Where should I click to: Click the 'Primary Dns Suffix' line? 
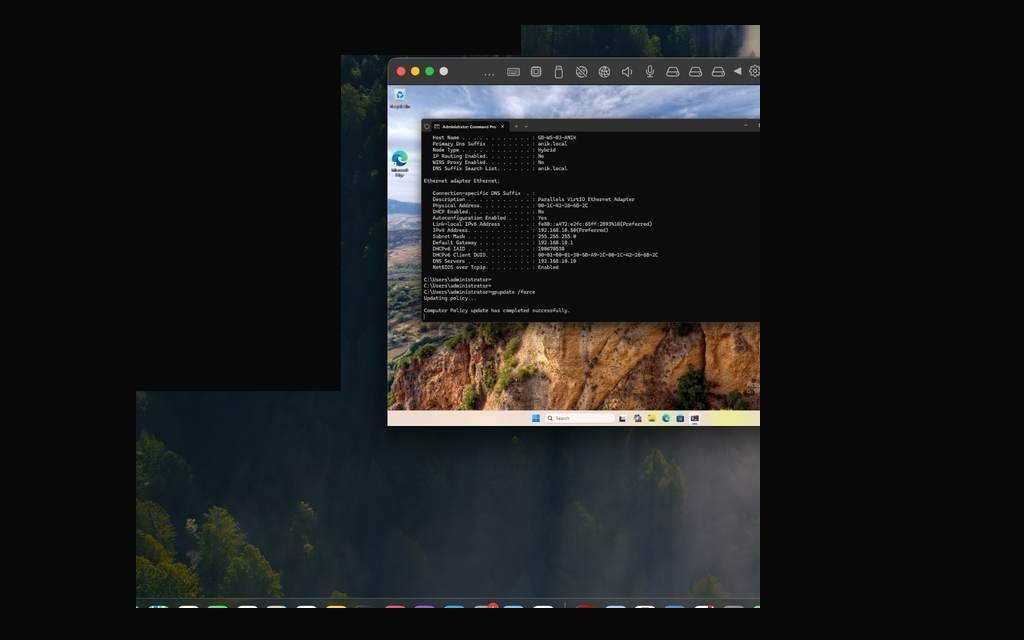500,144
